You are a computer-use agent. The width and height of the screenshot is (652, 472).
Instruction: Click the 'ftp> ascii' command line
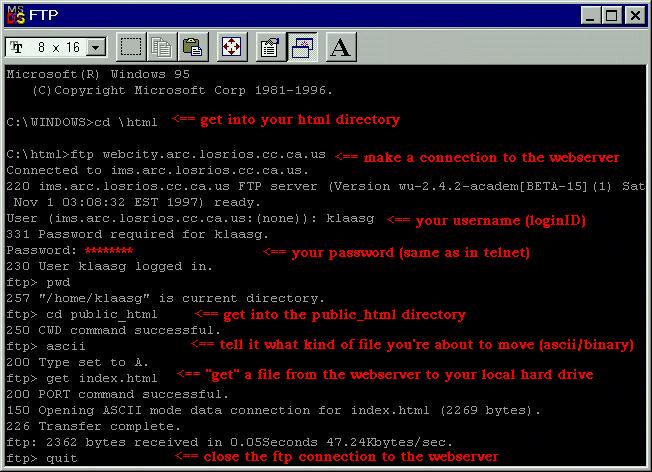(46, 346)
